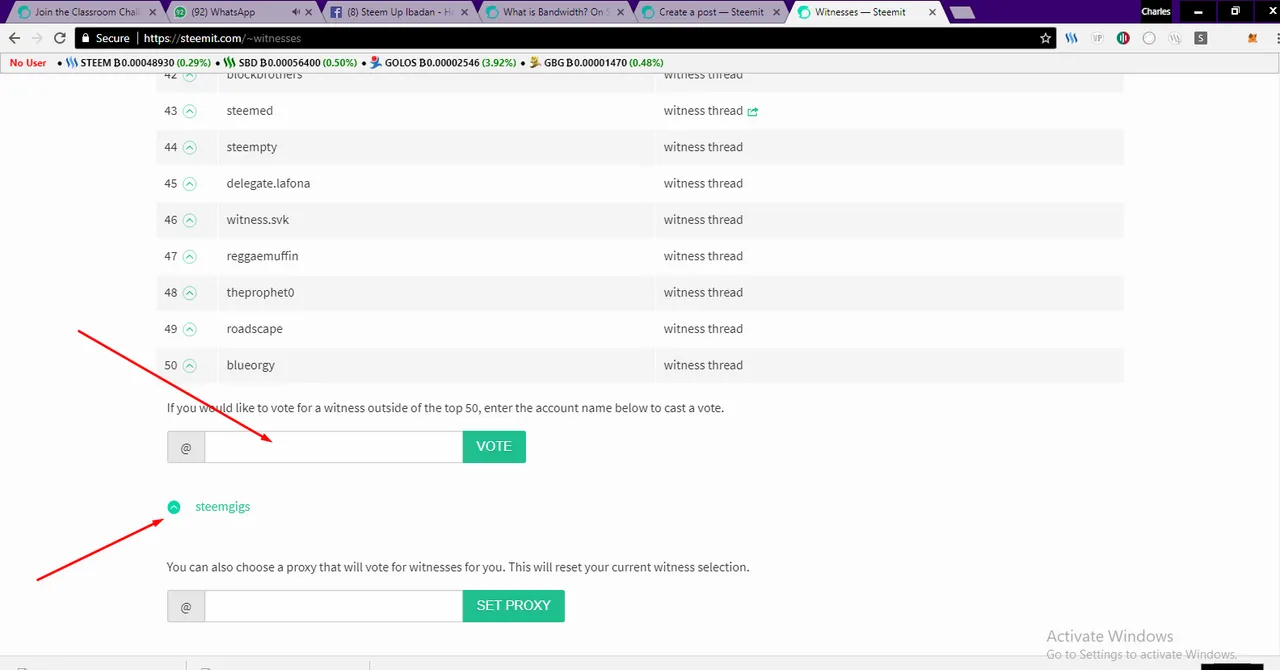Image resolution: width=1280 pixels, height=670 pixels.
Task: Switch to Join the Classroom Challenge tab
Action: point(87,12)
